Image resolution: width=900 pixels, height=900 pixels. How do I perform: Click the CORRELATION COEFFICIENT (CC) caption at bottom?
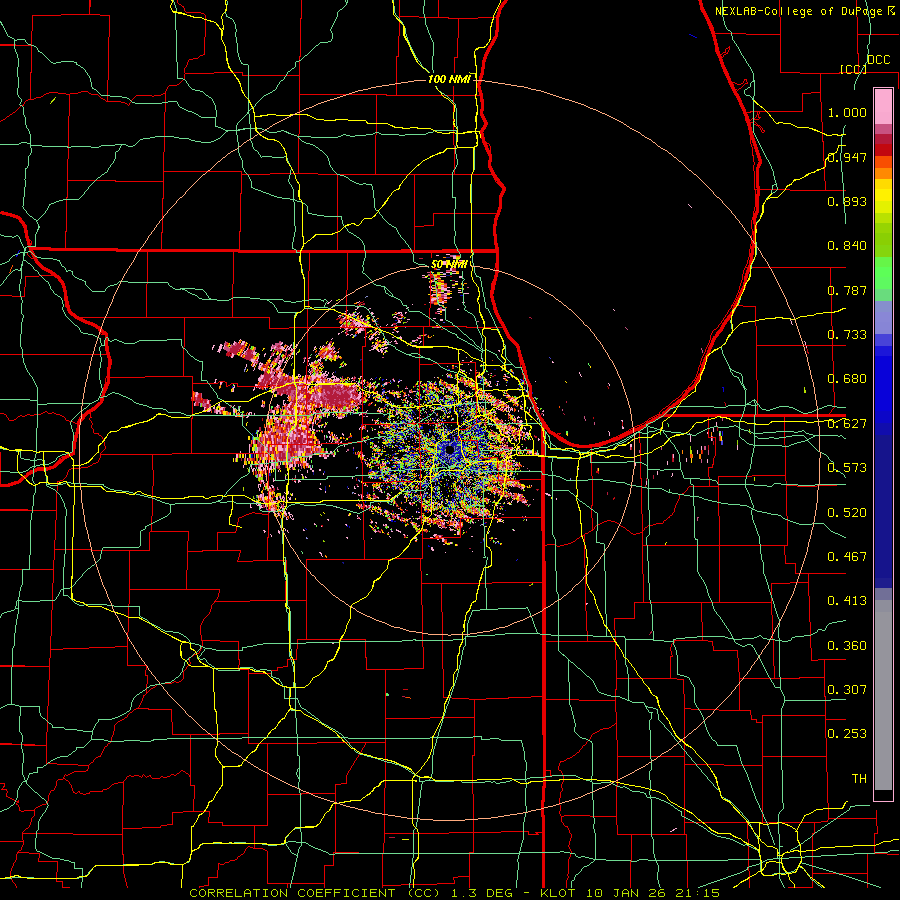[315, 893]
